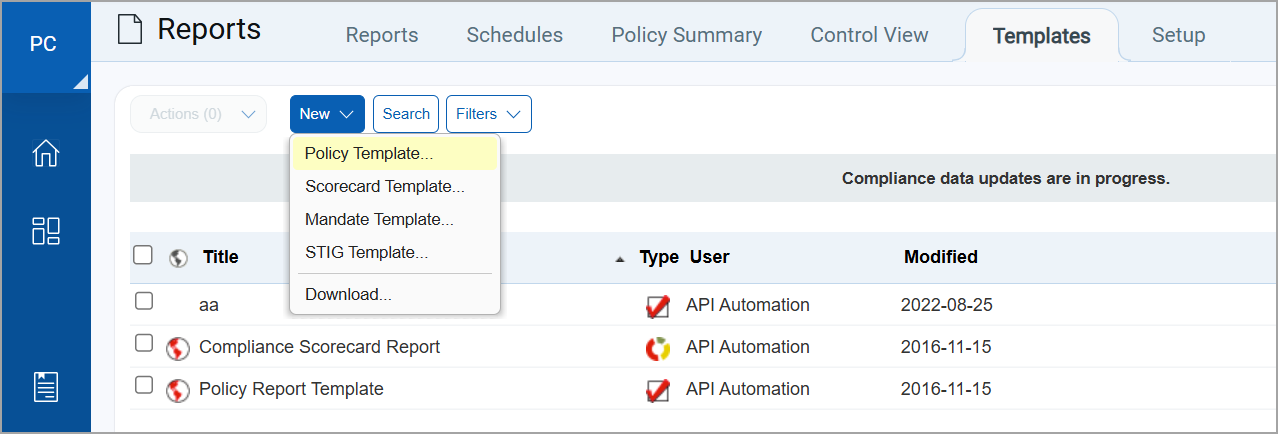This screenshot has height=434, width=1278.
Task: Click the 2022-08-25 modified date
Action: coord(947,305)
